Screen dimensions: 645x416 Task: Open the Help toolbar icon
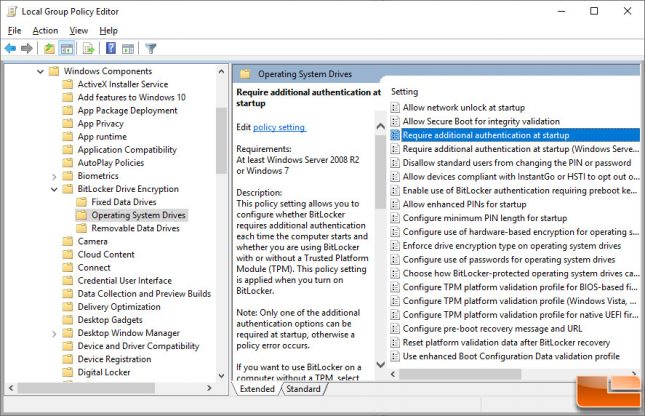(x=111, y=48)
